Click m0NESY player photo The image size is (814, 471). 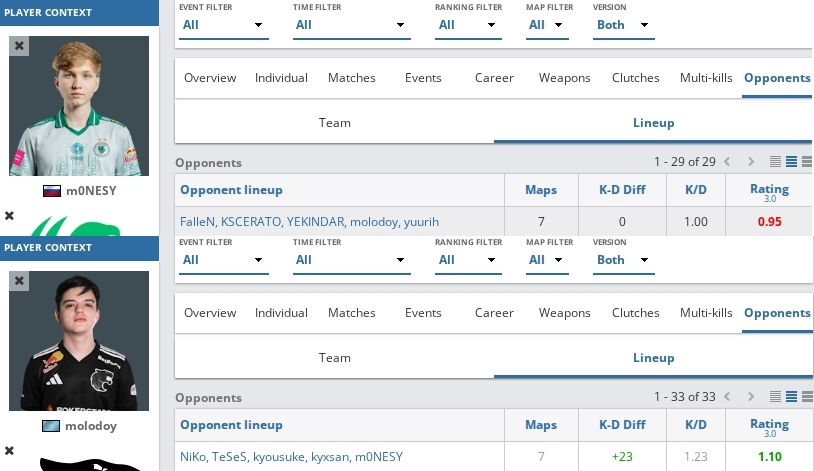coord(79,106)
